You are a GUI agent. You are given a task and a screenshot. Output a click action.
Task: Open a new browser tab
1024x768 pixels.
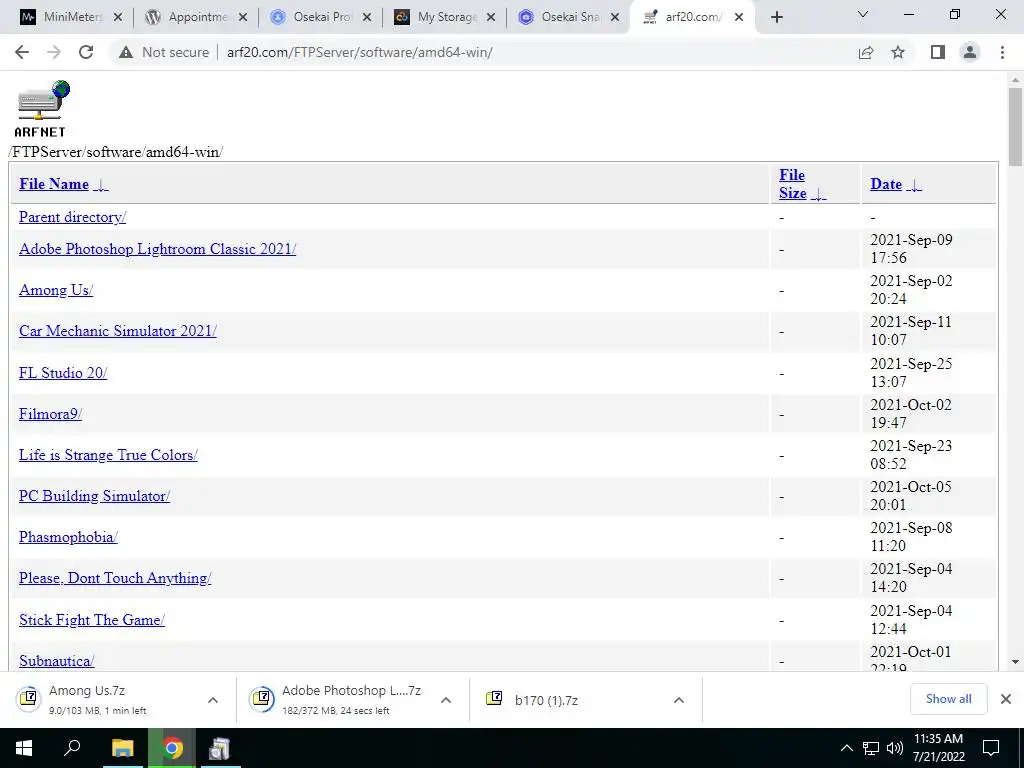[x=776, y=18]
